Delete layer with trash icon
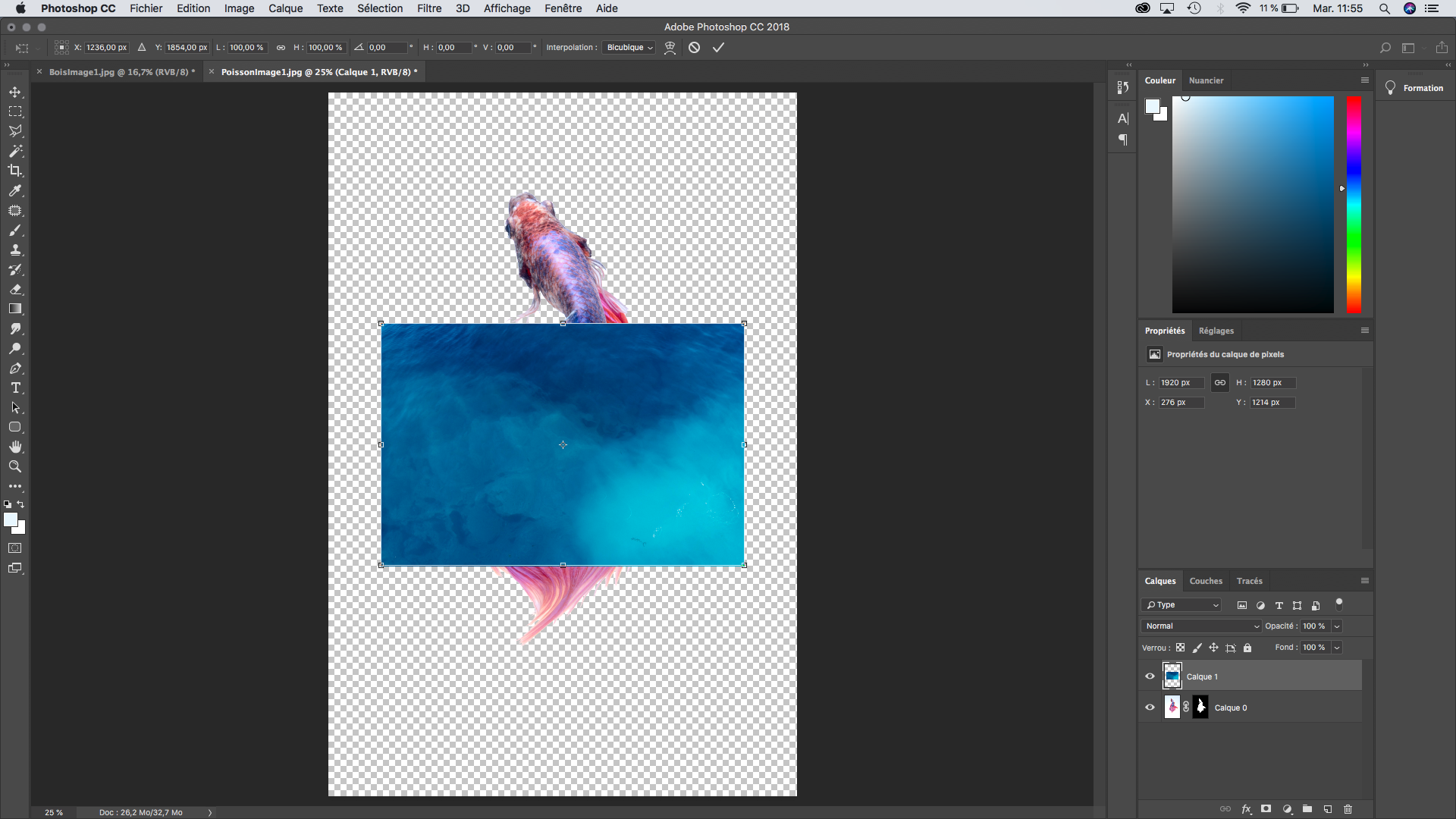 [1348, 809]
